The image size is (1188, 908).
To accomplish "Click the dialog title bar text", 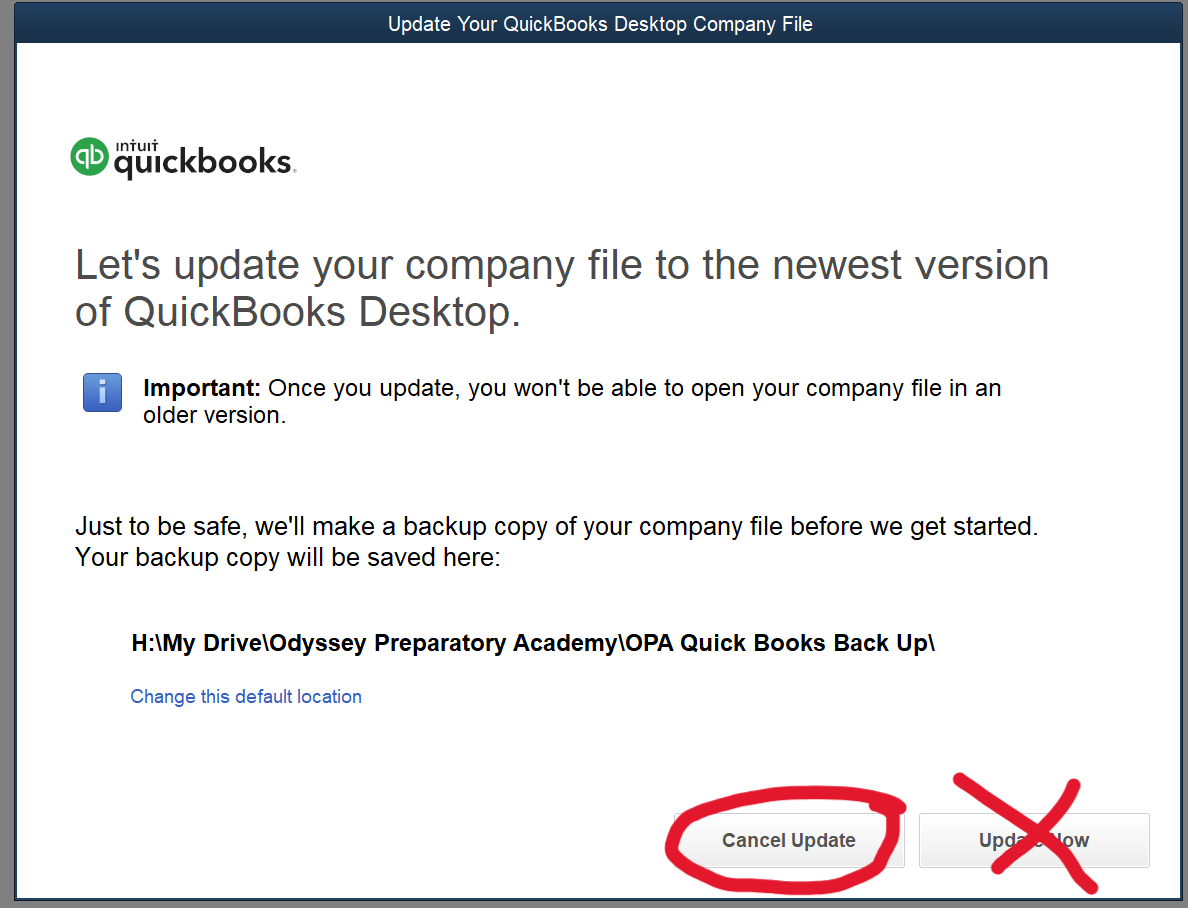I will pyautogui.click(x=600, y=24).
